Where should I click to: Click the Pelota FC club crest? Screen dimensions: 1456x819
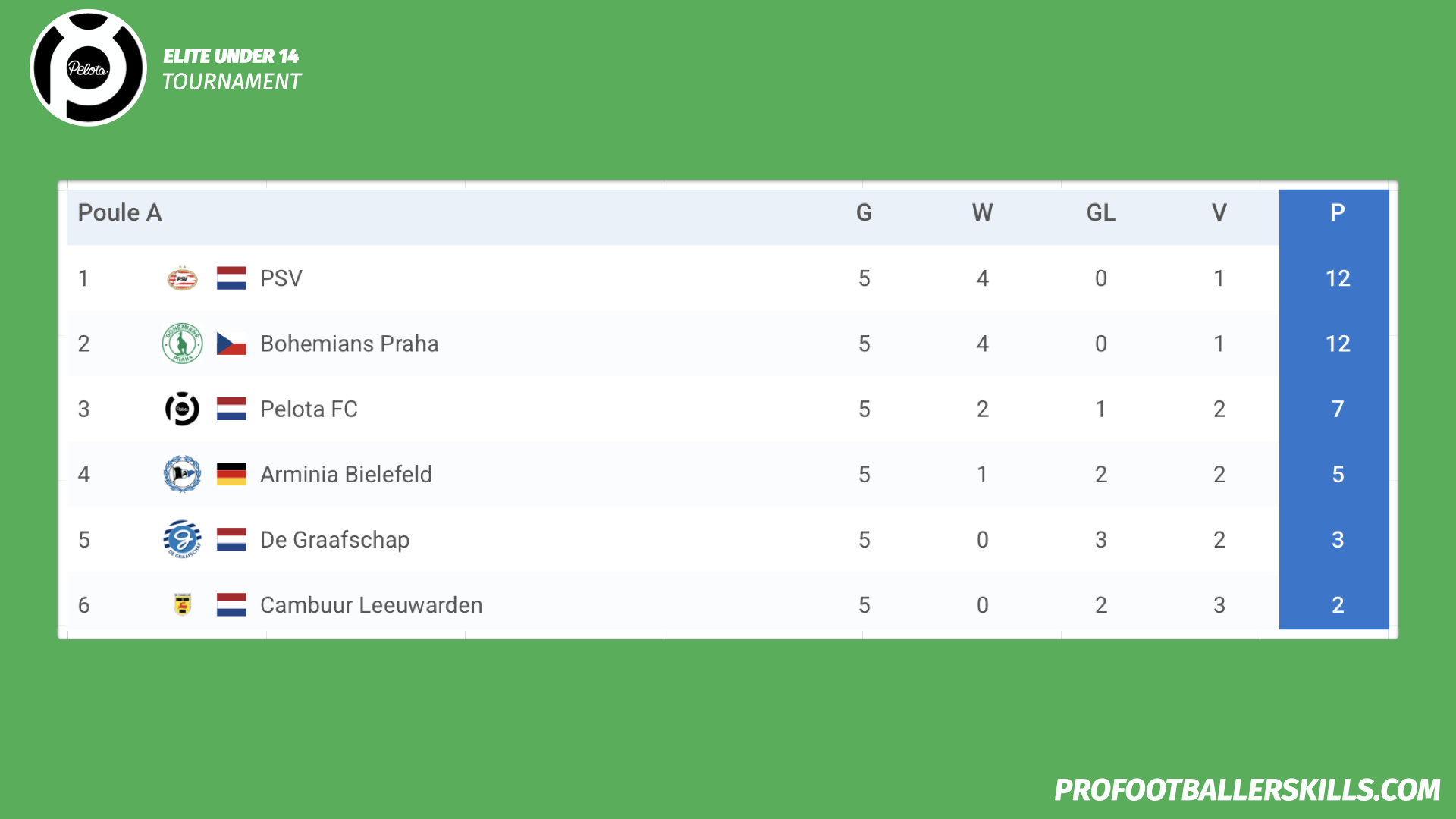coord(182,409)
